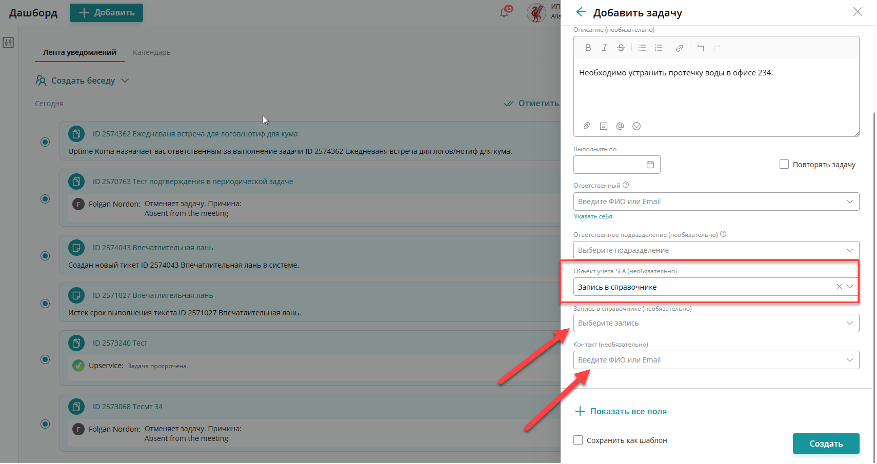Switch to Календарь tab

(152, 53)
